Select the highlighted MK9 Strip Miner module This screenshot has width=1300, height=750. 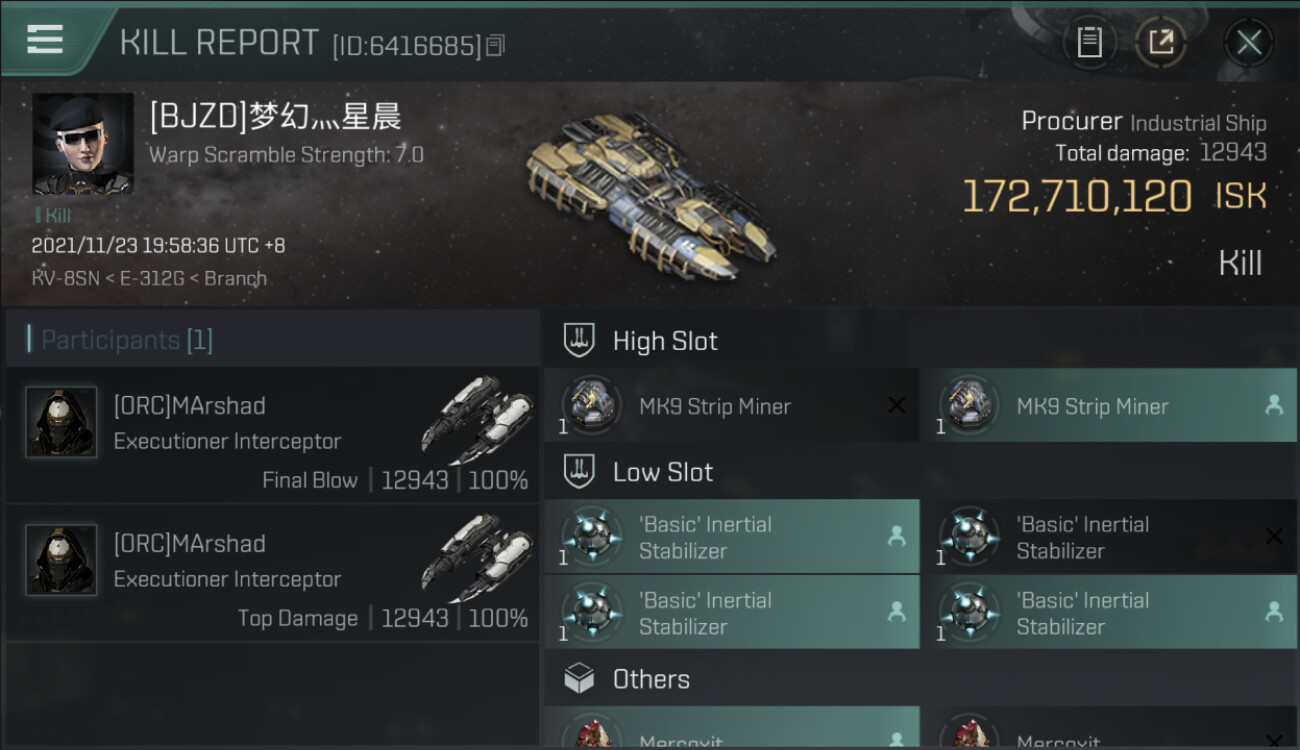[1109, 405]
